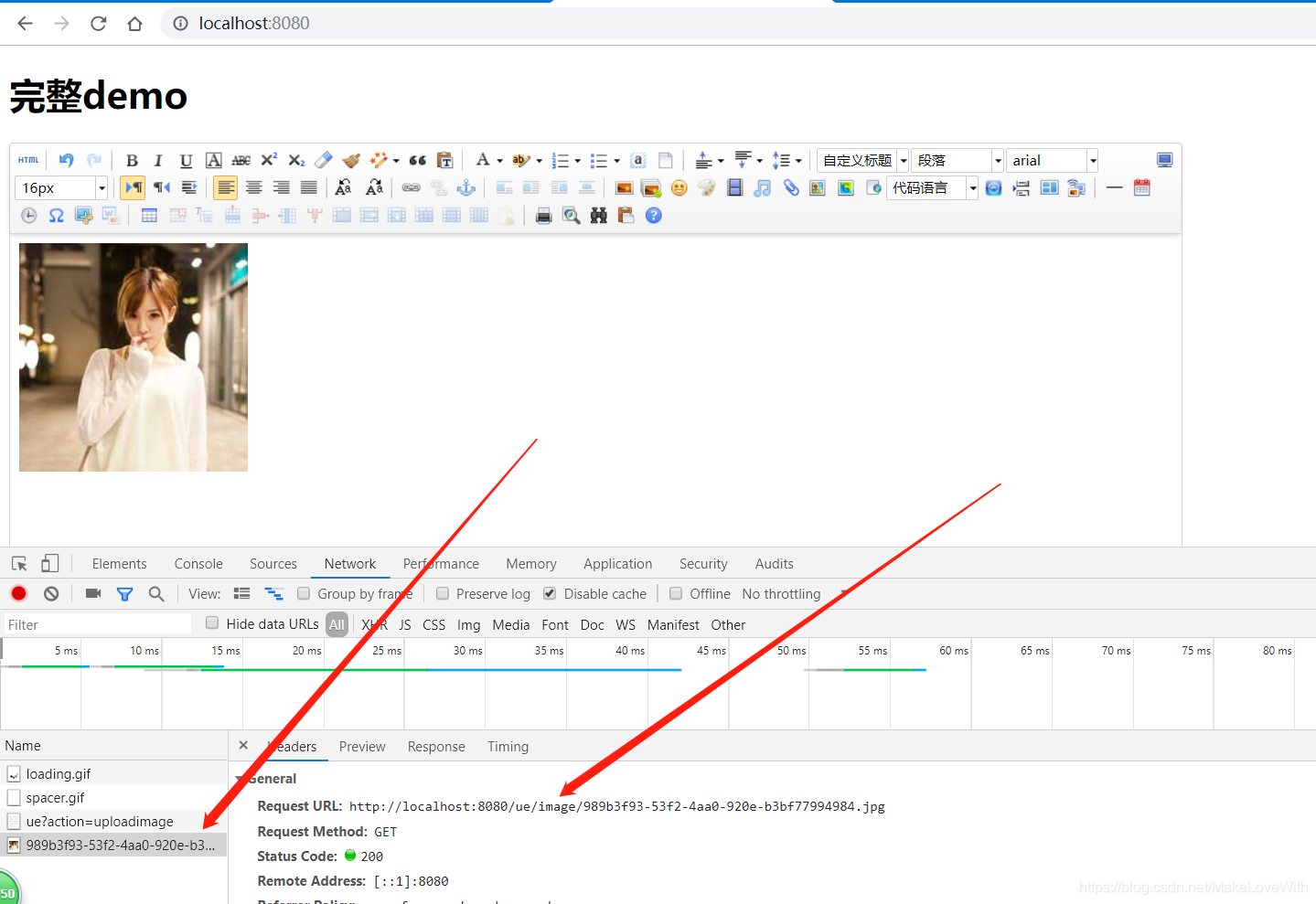Toggle Group by frame checkbox
The image size is (1316, 904).
pyautogui.click(x=304, y=593)
